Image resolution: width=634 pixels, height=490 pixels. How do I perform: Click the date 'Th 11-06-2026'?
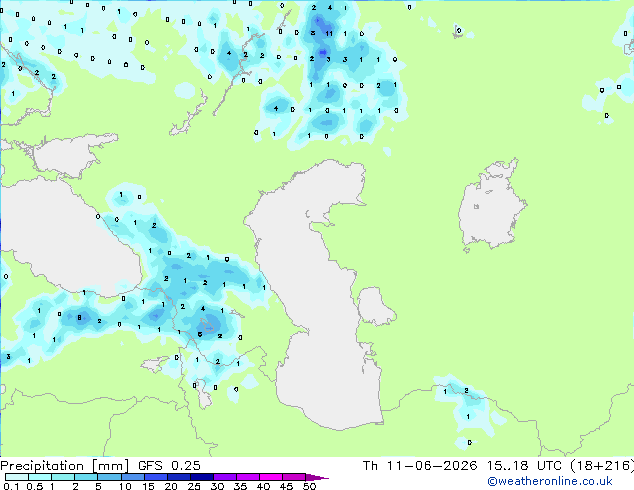coord(420,466)
